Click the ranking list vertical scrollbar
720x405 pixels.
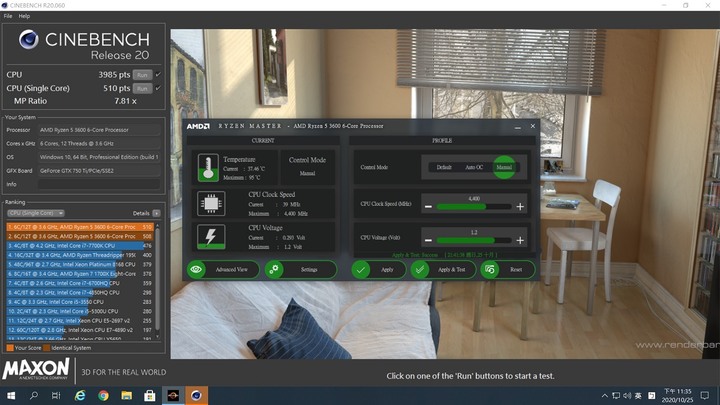coord(158,281)
